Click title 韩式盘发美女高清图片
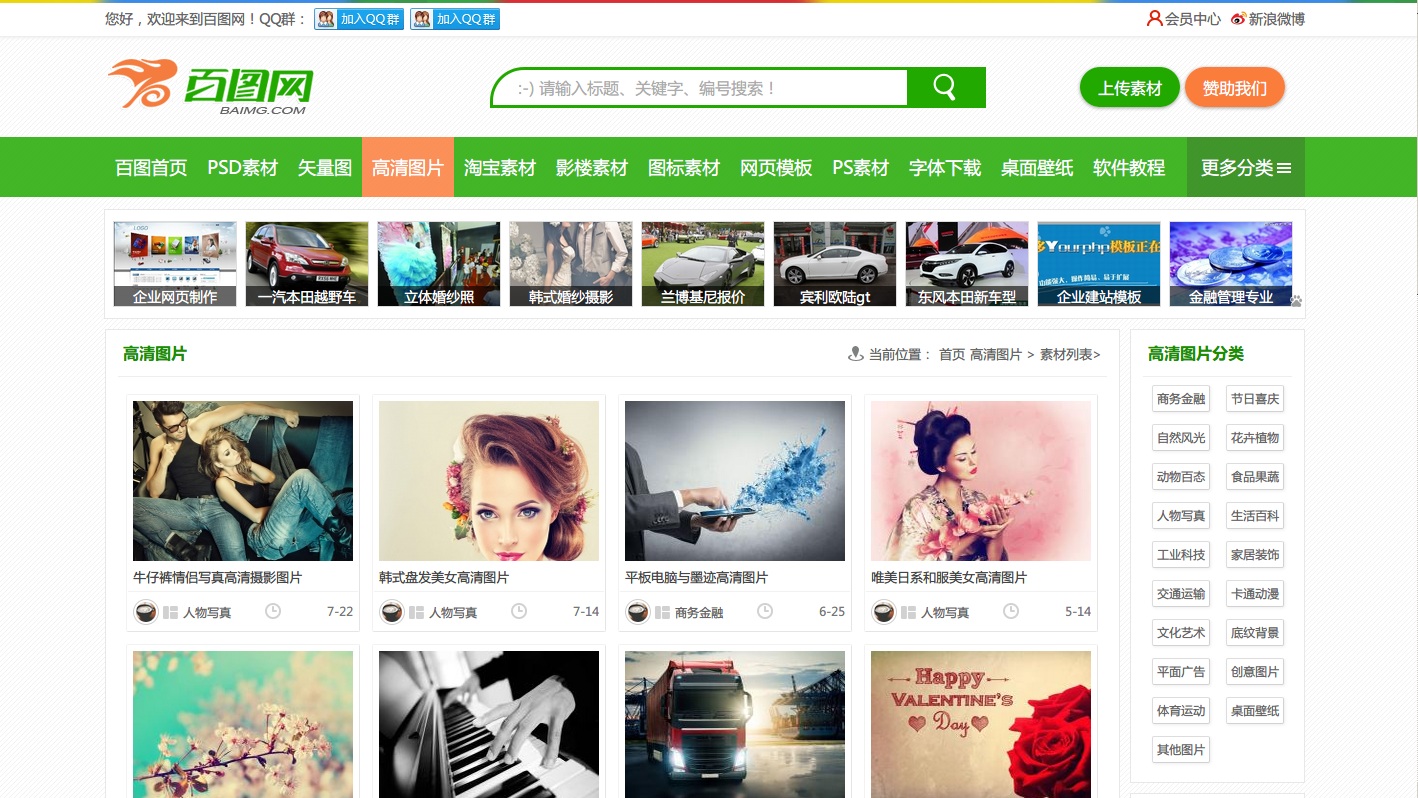Viewport: 1418px width, 798px height. (x=444, y=577)
